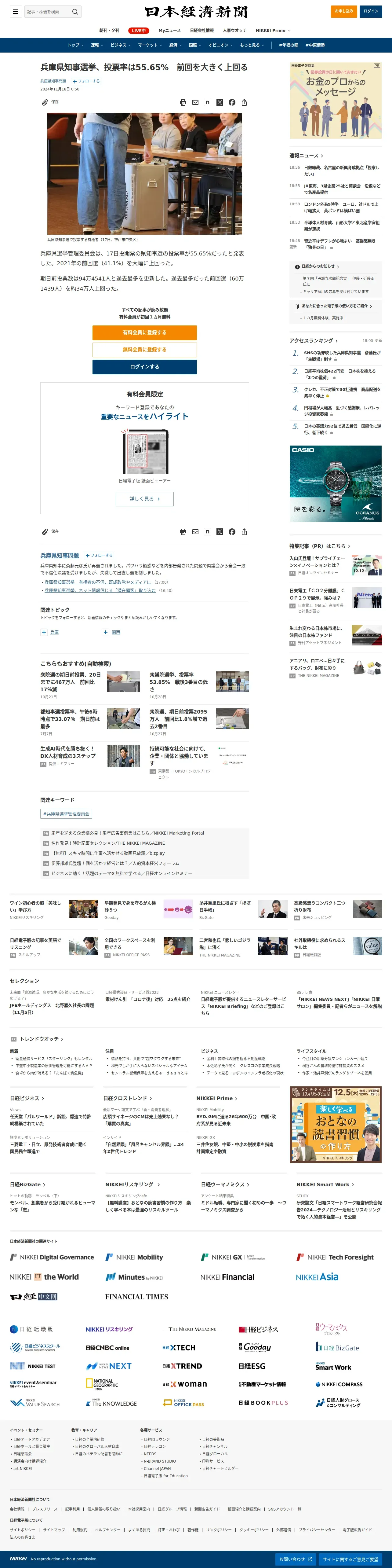Share on Facebook using bottom icon
Viewport: 392px width, 1568px height.
231,531
